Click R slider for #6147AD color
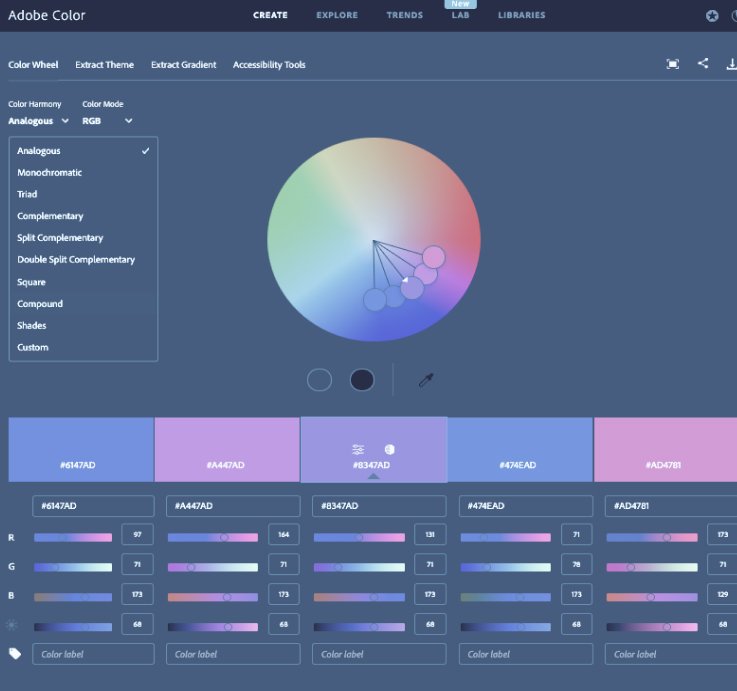This screenshot has width=737, height=691. coord(73,537)
